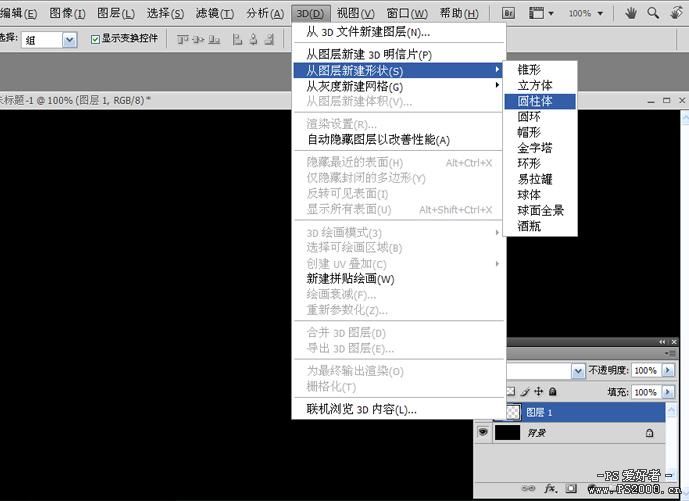Click the align bottom edges icon
The height and width of the screenshot is (501, 689).
(x=214, y=40)
